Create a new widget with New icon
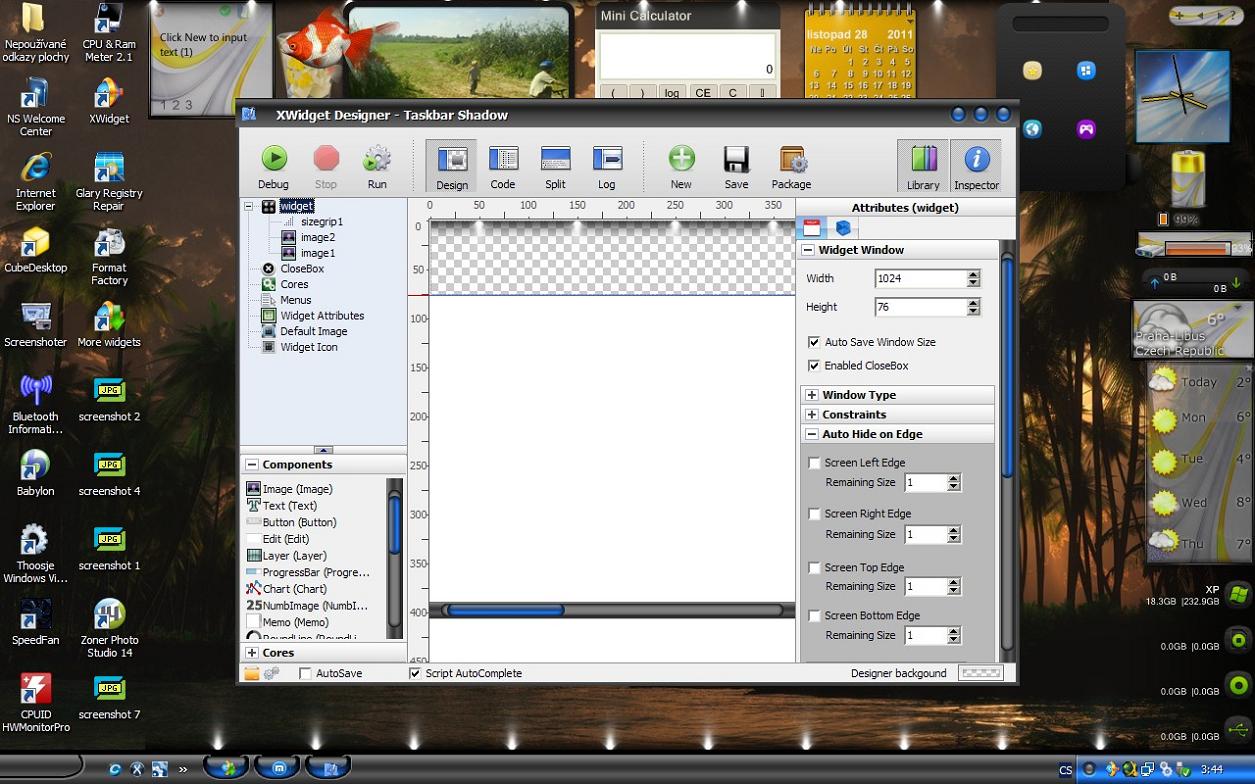This screenshot has width=1255, height=784. (x=681, y=159)
